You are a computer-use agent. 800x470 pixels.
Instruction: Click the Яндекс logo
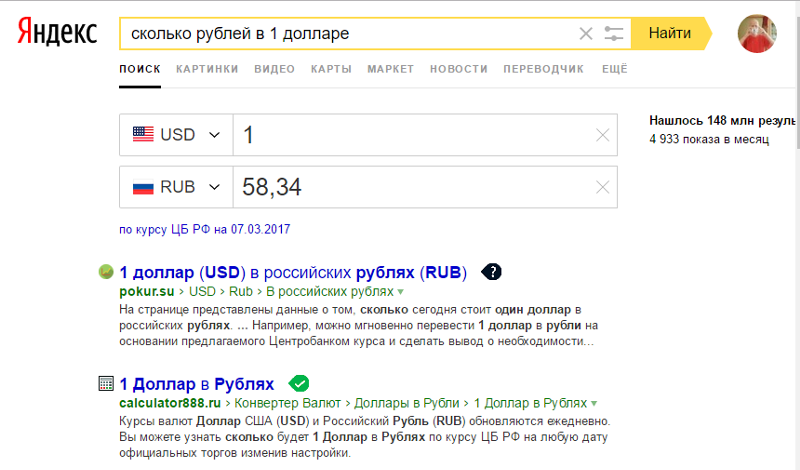click(x=57, y=32)
